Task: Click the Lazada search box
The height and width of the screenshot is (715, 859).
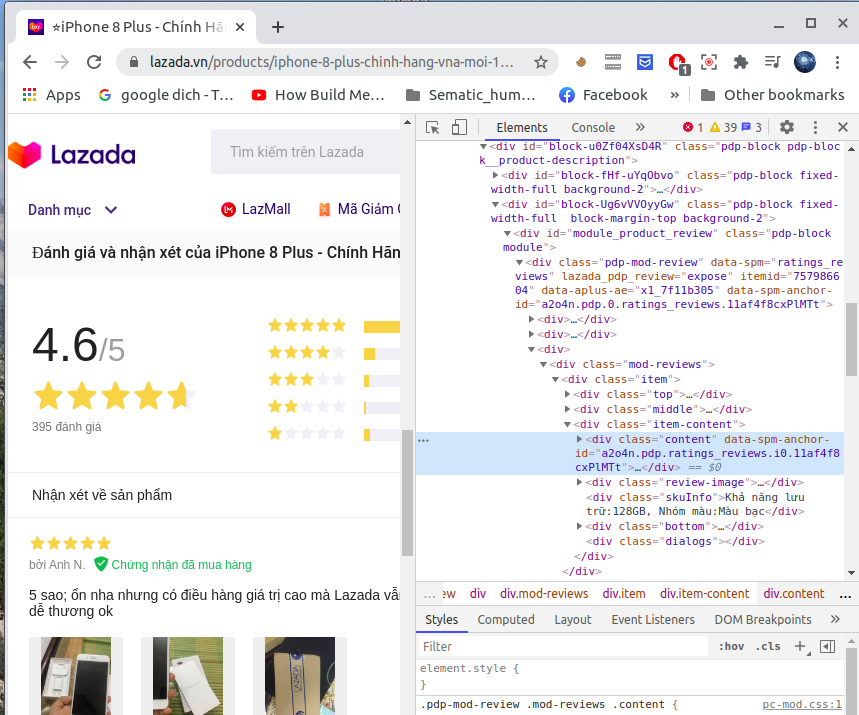Action: click(x=306, y=152)
